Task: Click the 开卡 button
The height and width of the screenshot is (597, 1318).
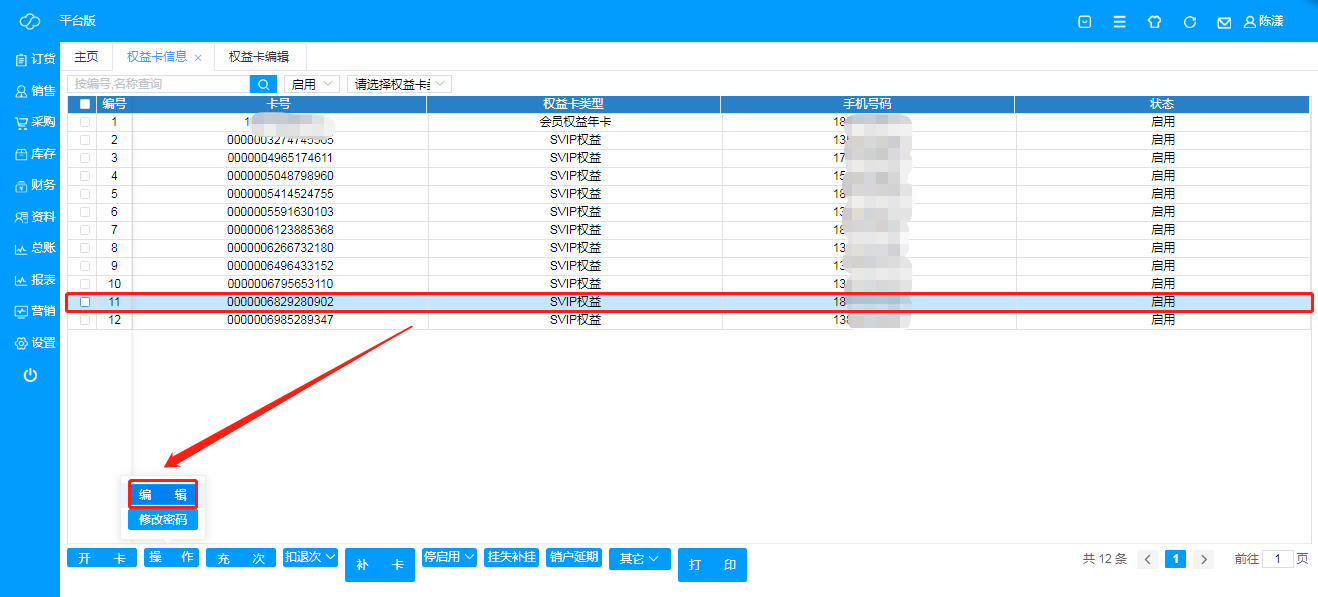Action: point(102,558)
